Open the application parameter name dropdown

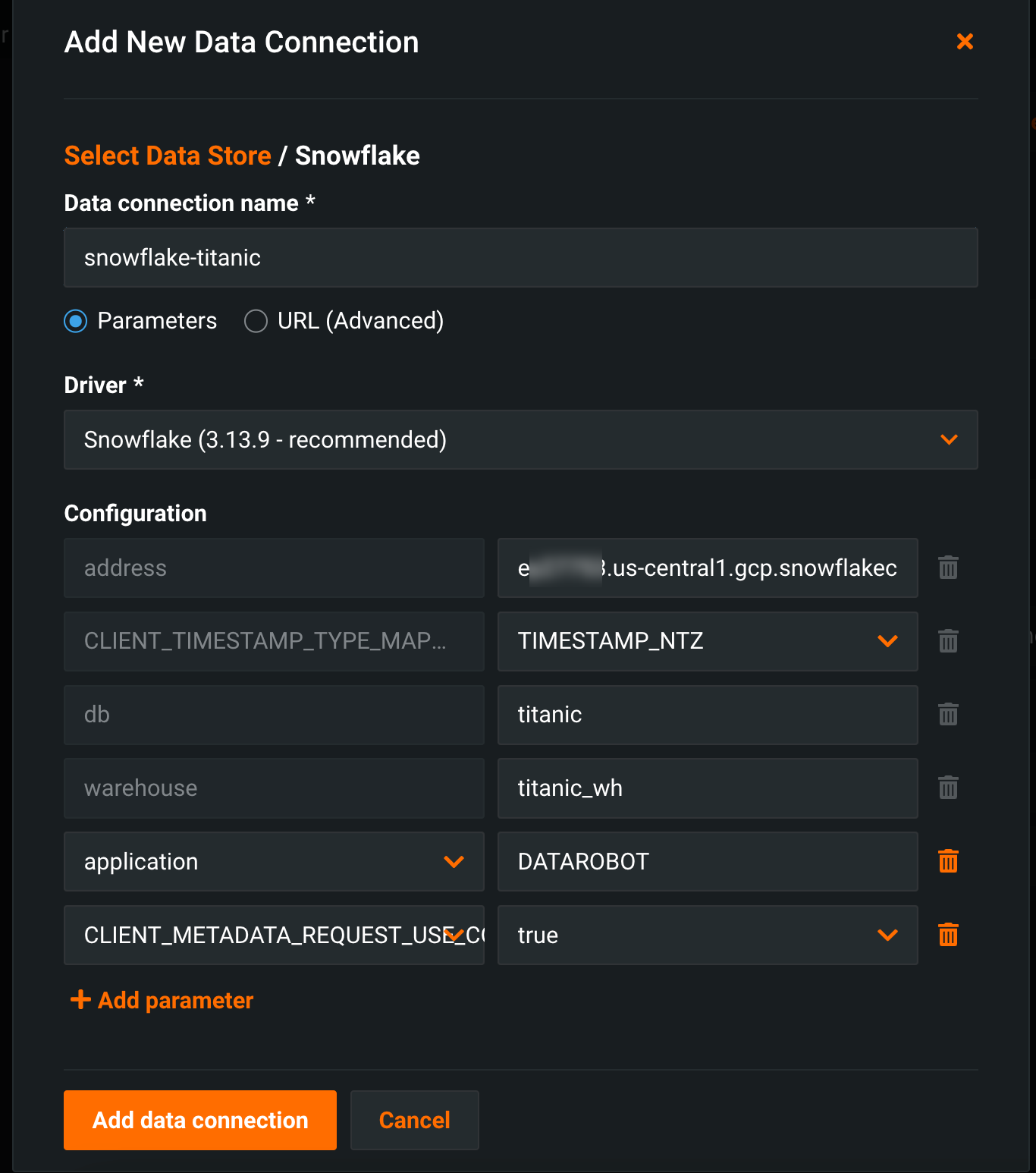tap(454, 861)
